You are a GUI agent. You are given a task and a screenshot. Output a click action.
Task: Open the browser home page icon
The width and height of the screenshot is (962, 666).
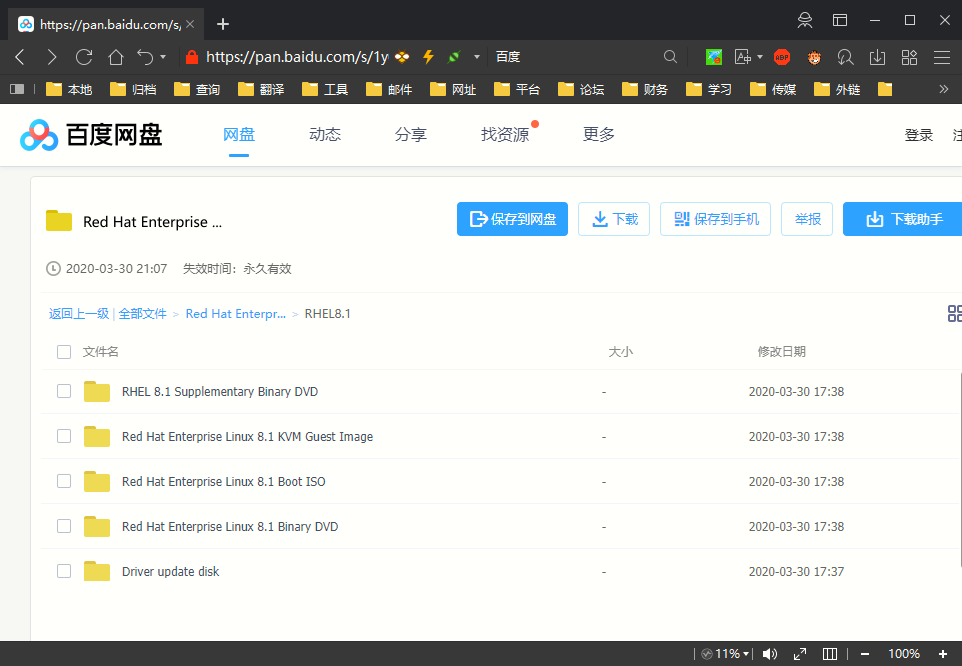[x=116, y=57]
